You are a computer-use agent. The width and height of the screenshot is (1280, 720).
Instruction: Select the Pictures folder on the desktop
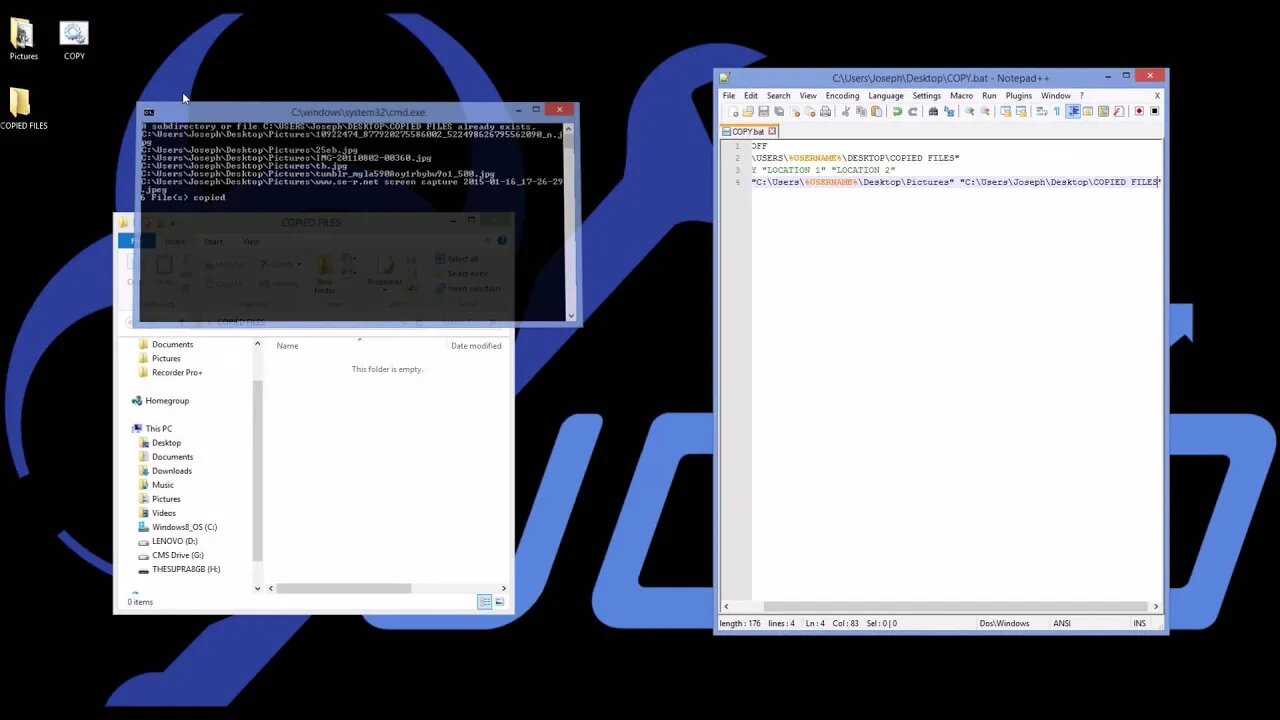[23, 40]
